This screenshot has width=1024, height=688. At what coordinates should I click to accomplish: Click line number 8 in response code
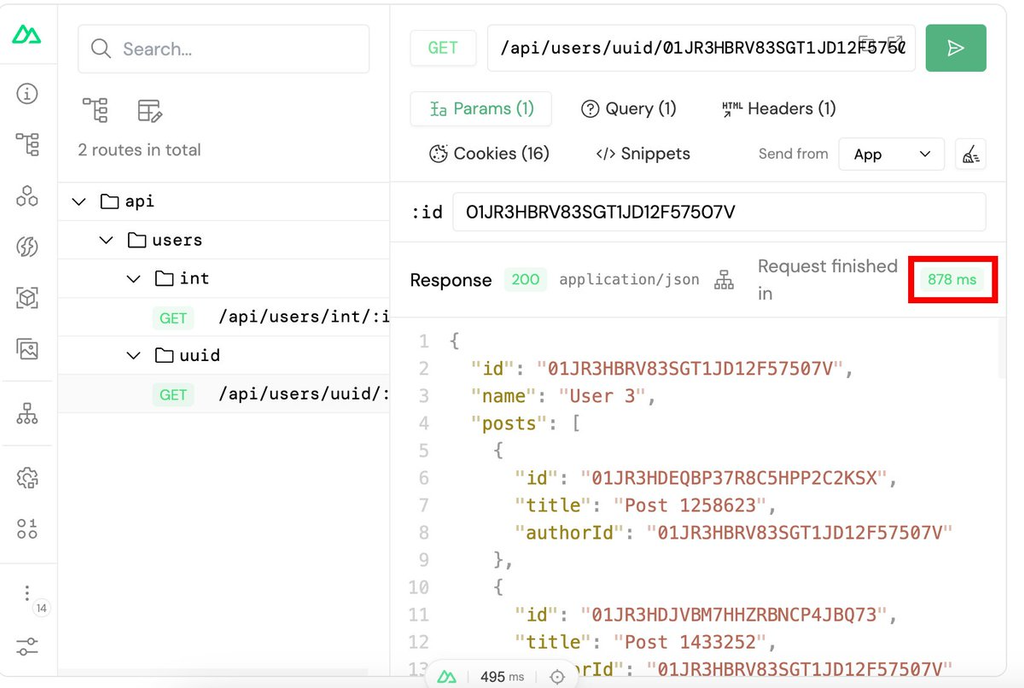[x=424, y=533]
